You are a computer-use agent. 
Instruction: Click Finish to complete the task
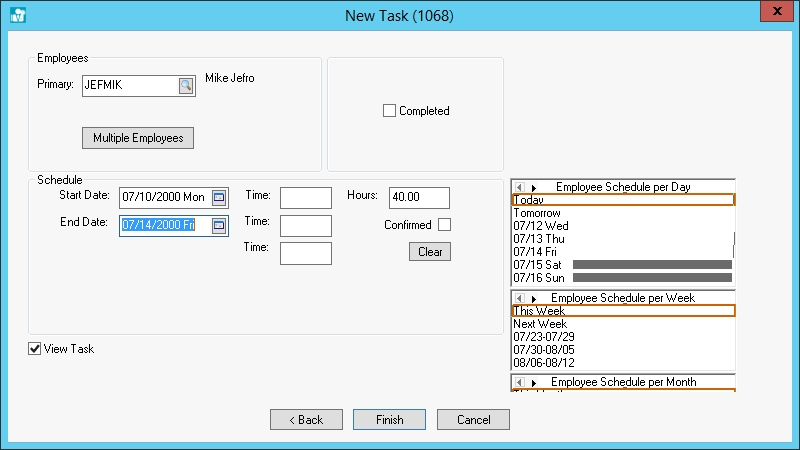pos(390,420)
